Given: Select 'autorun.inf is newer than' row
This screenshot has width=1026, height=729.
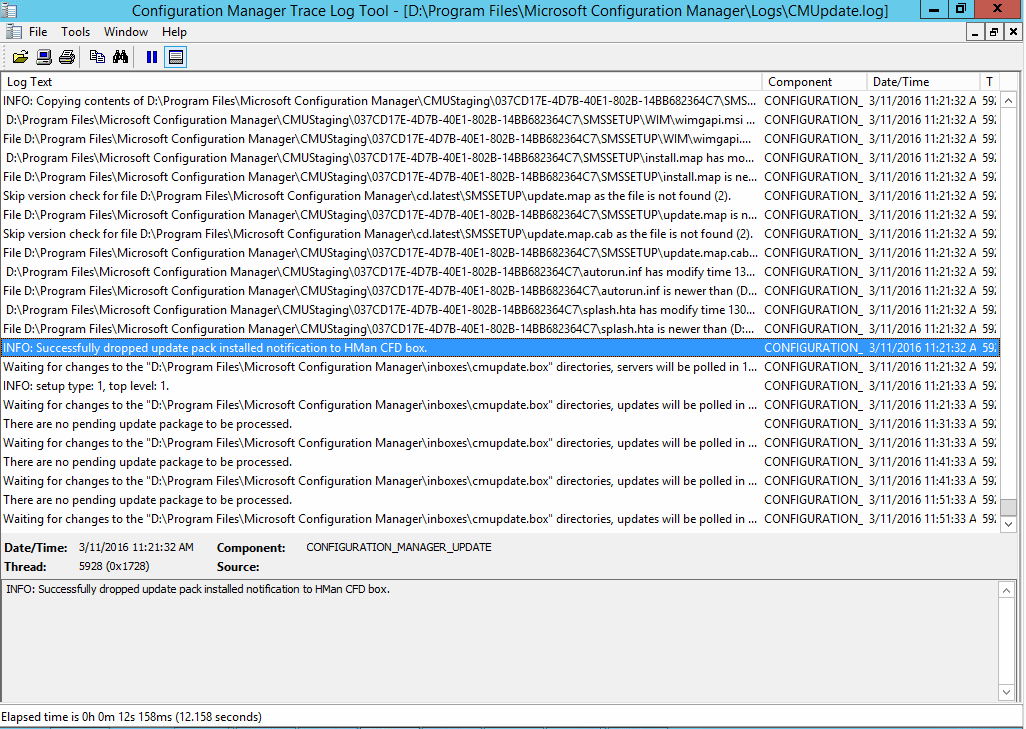Looking at the screenshot, I should click(x=500, y=291).
